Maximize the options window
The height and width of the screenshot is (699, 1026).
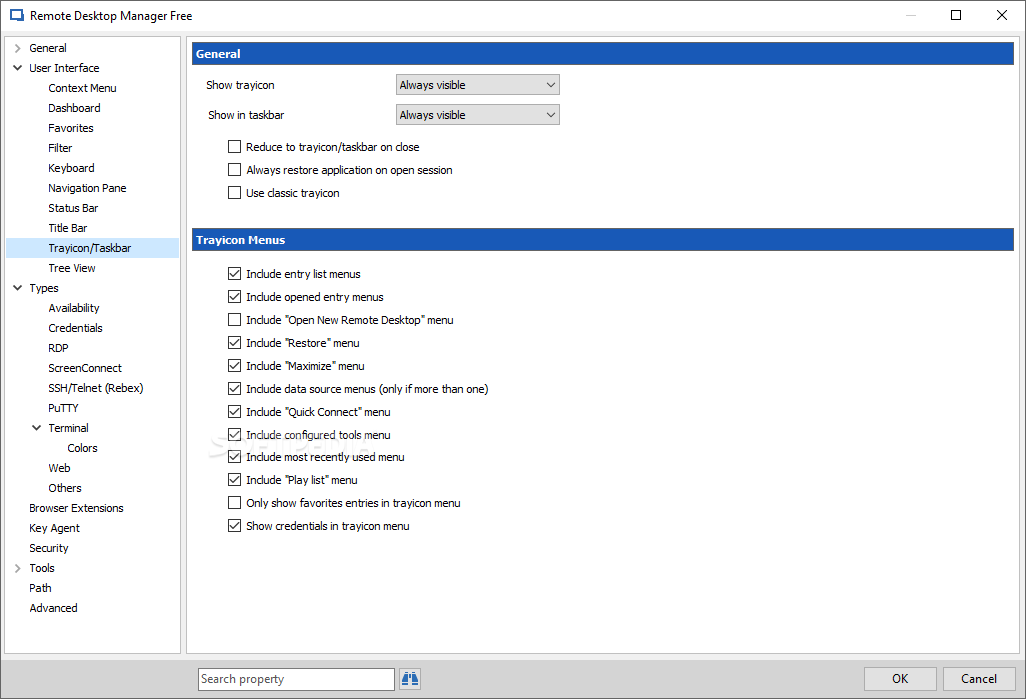point(956,15)
